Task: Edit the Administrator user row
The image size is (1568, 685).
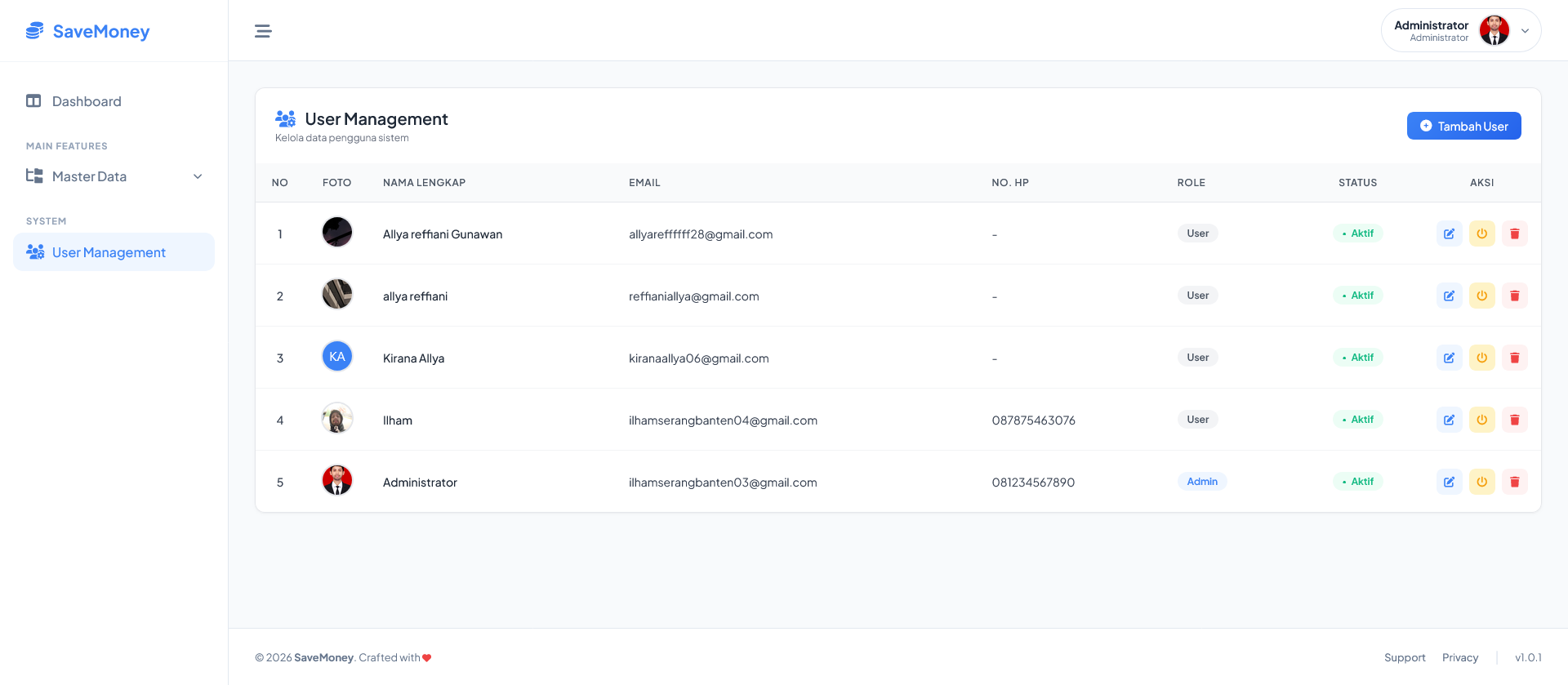Action: (x=1450, y=482)
